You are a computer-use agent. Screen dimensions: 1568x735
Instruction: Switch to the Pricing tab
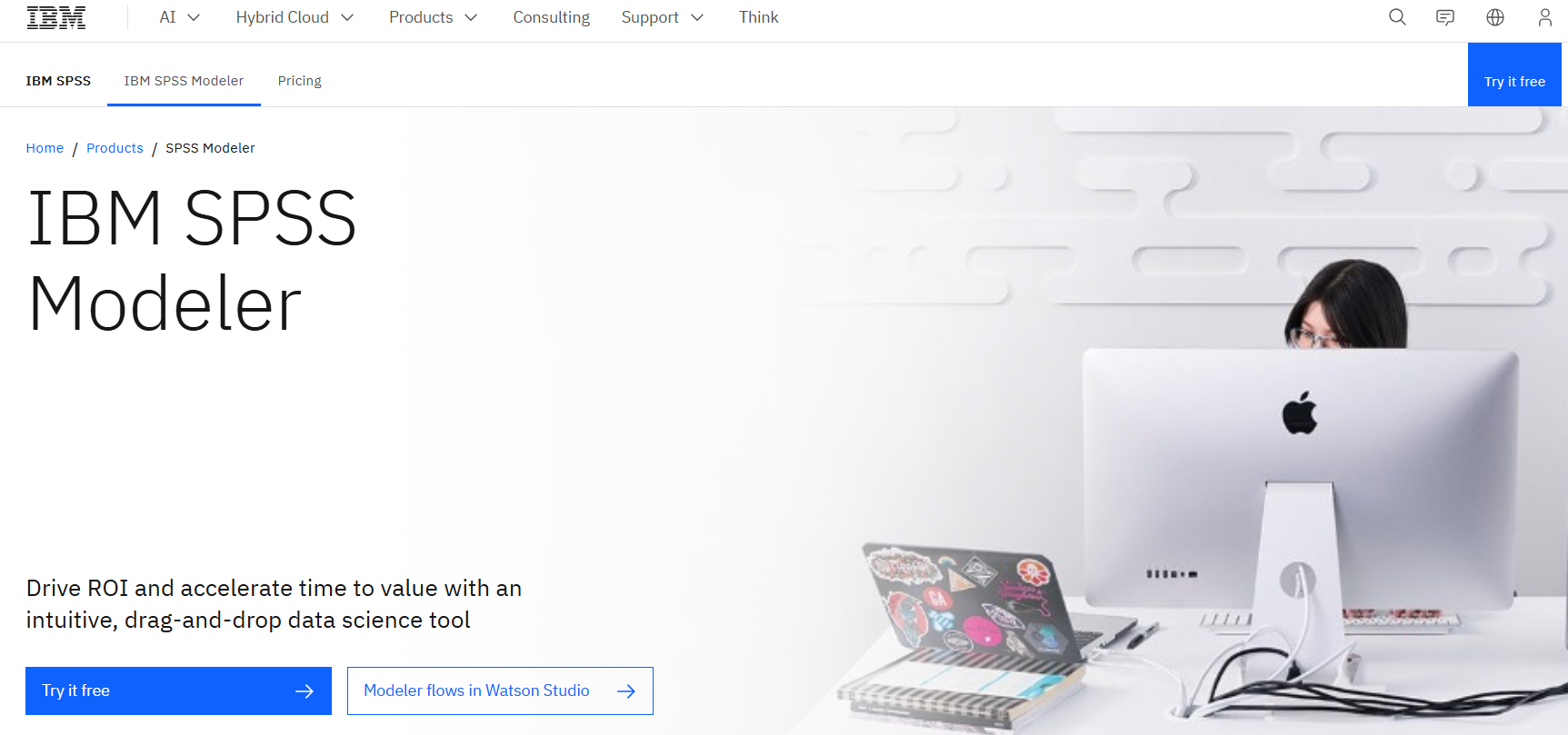[300, 81]
